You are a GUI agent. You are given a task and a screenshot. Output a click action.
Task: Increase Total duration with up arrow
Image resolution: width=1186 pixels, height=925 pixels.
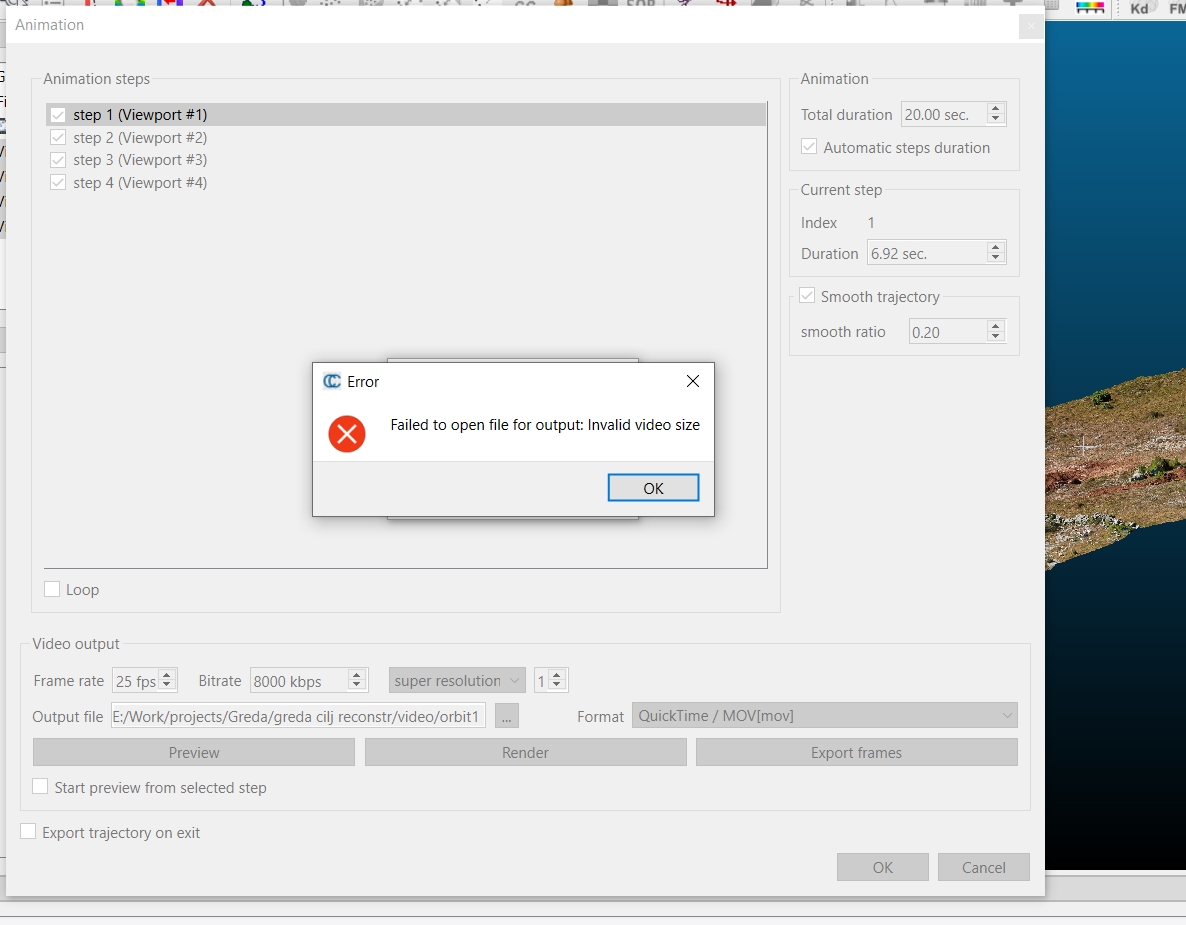[995, 108]
